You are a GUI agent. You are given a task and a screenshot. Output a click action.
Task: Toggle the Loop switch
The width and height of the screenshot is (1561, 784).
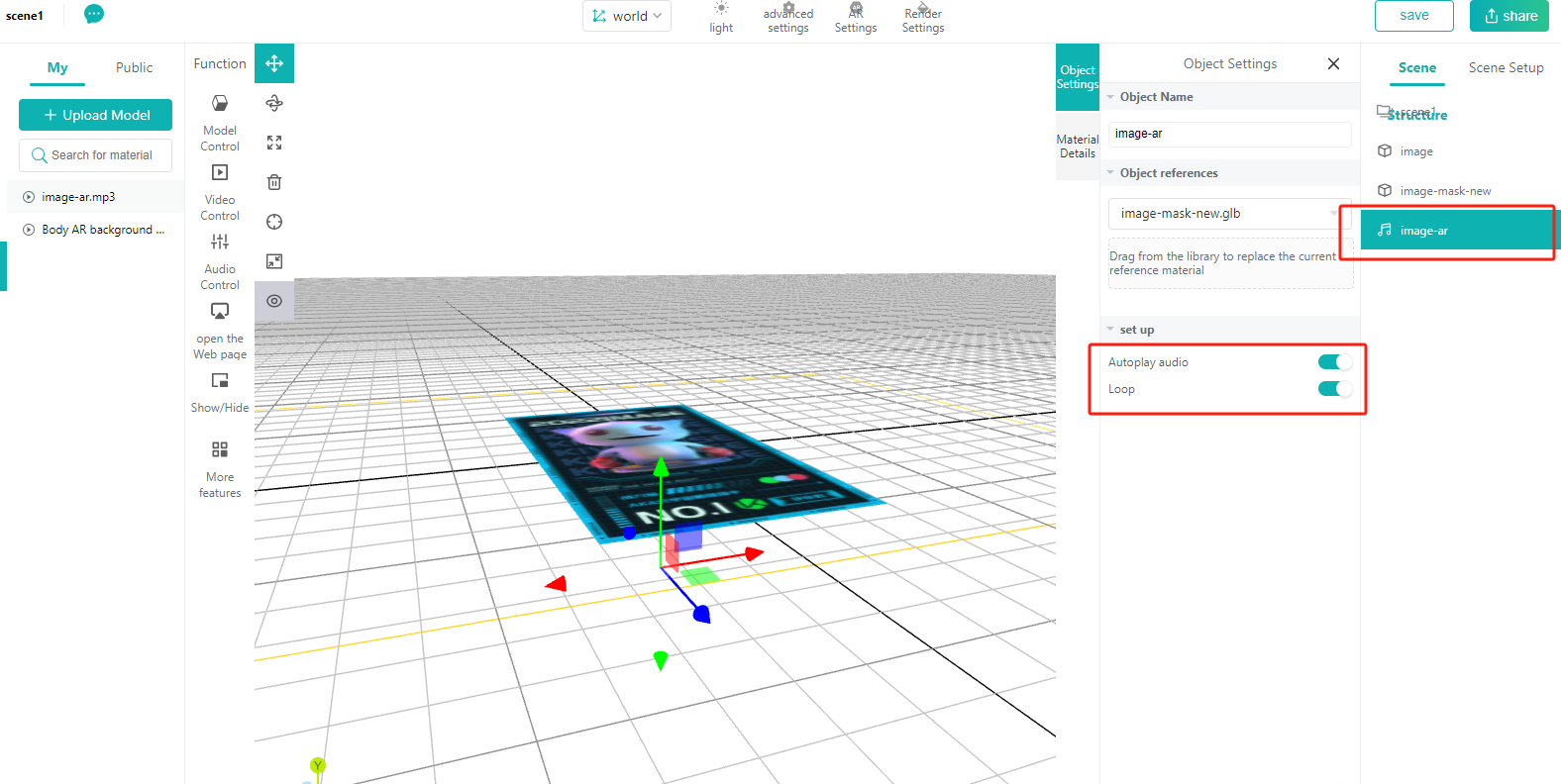[1334, 389]
